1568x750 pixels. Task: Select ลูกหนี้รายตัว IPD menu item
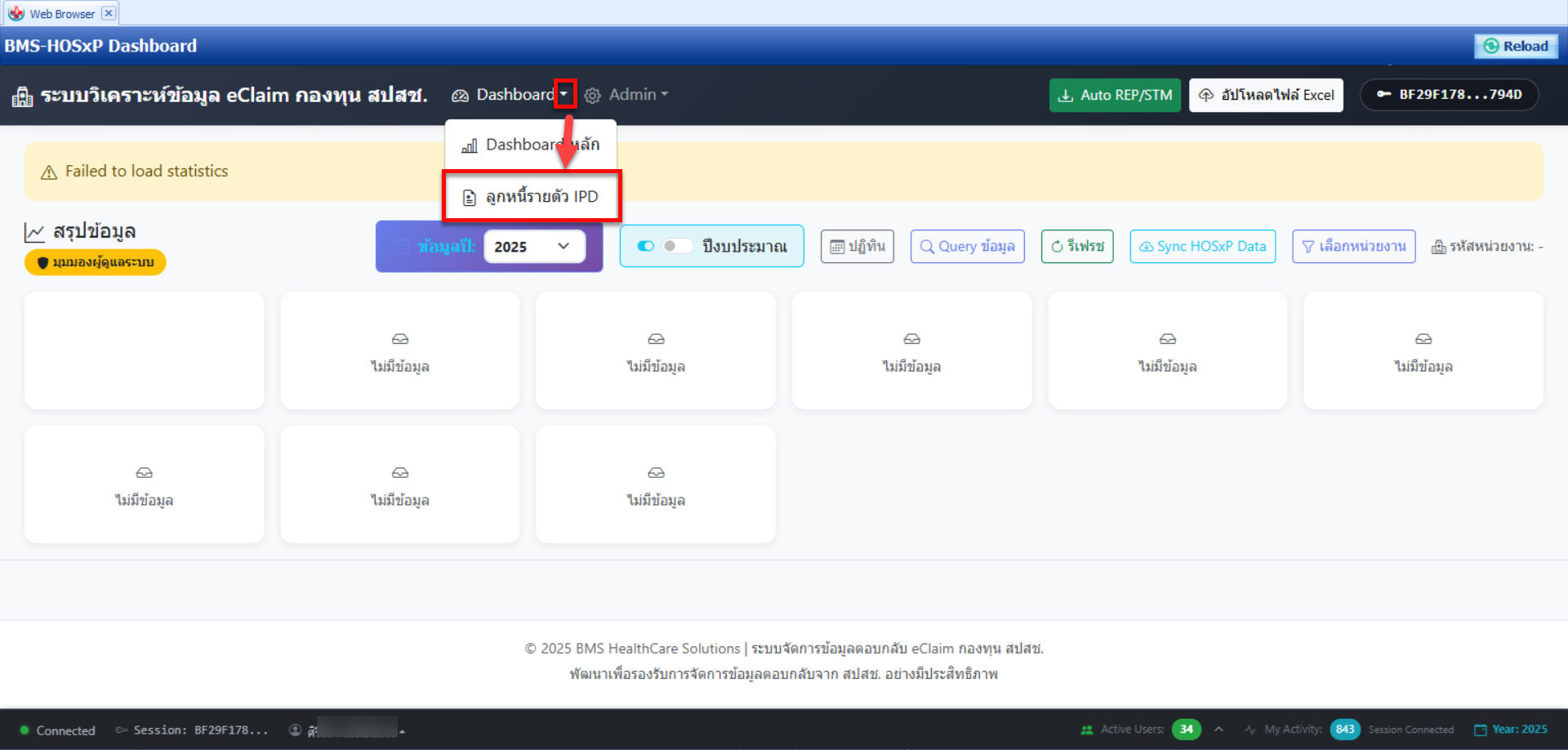(532, 196)
